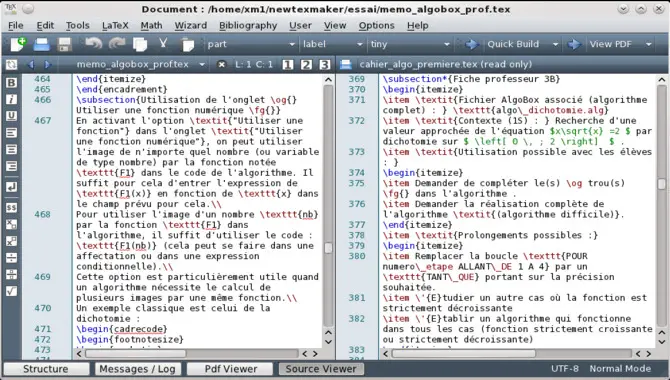
Task: Open a file with the blue Open icon
Action: [41, 44]
